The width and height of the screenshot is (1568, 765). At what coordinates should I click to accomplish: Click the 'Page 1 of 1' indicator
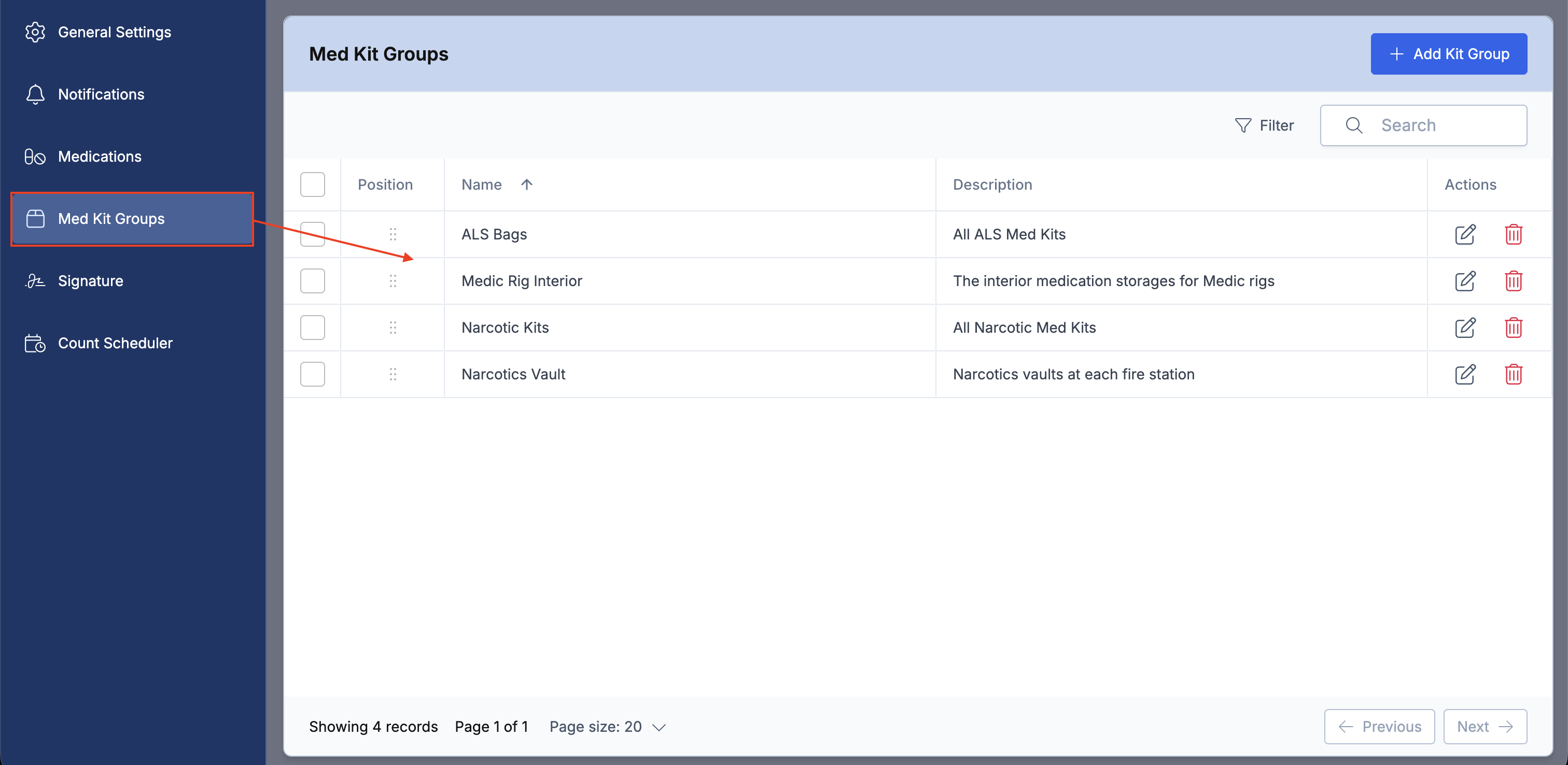click(x=491, y=727)
